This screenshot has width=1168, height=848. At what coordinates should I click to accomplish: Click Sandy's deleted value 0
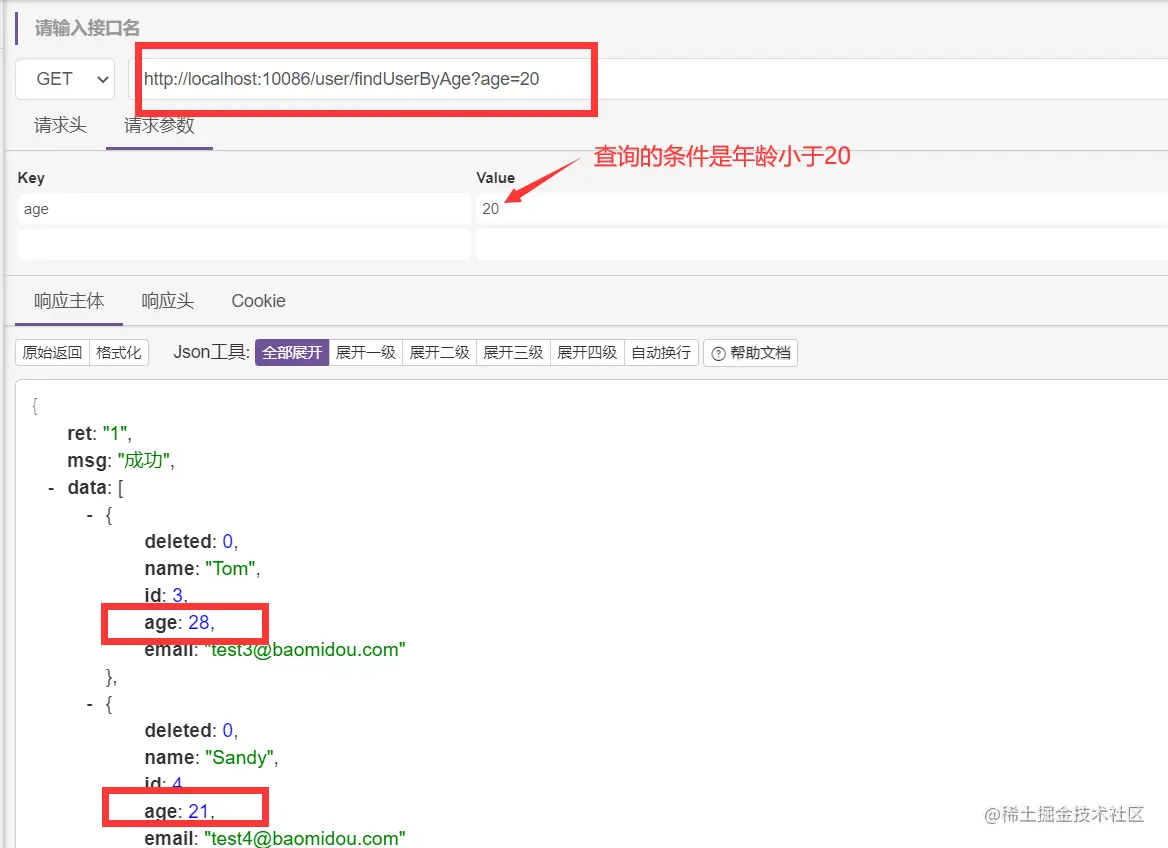click(228, 730)
